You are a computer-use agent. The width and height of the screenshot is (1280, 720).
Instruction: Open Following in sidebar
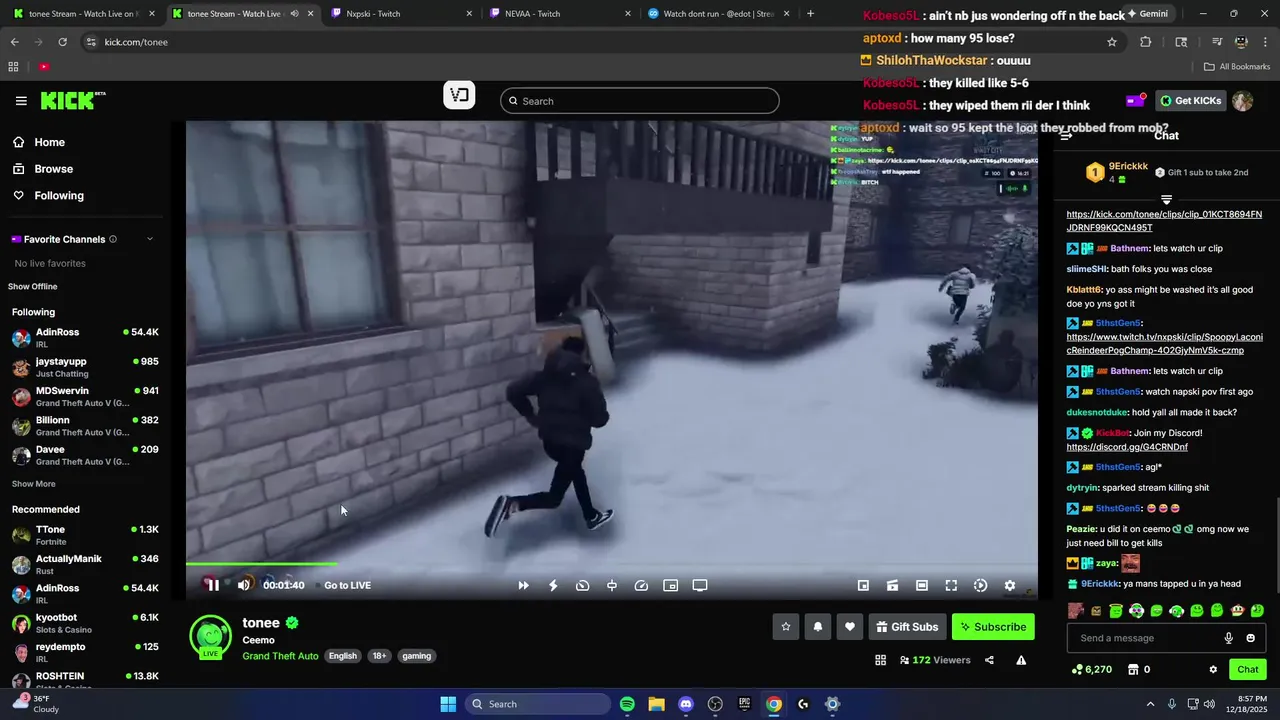point(59,195)
